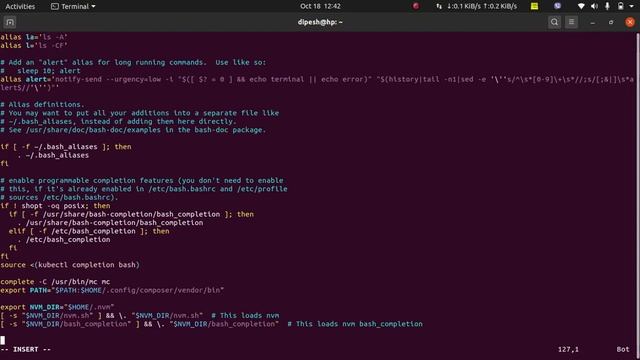Click the line 'if ! shopt -oq posix; then'
This screenshot has height=360, width=640.
[55, 206]
